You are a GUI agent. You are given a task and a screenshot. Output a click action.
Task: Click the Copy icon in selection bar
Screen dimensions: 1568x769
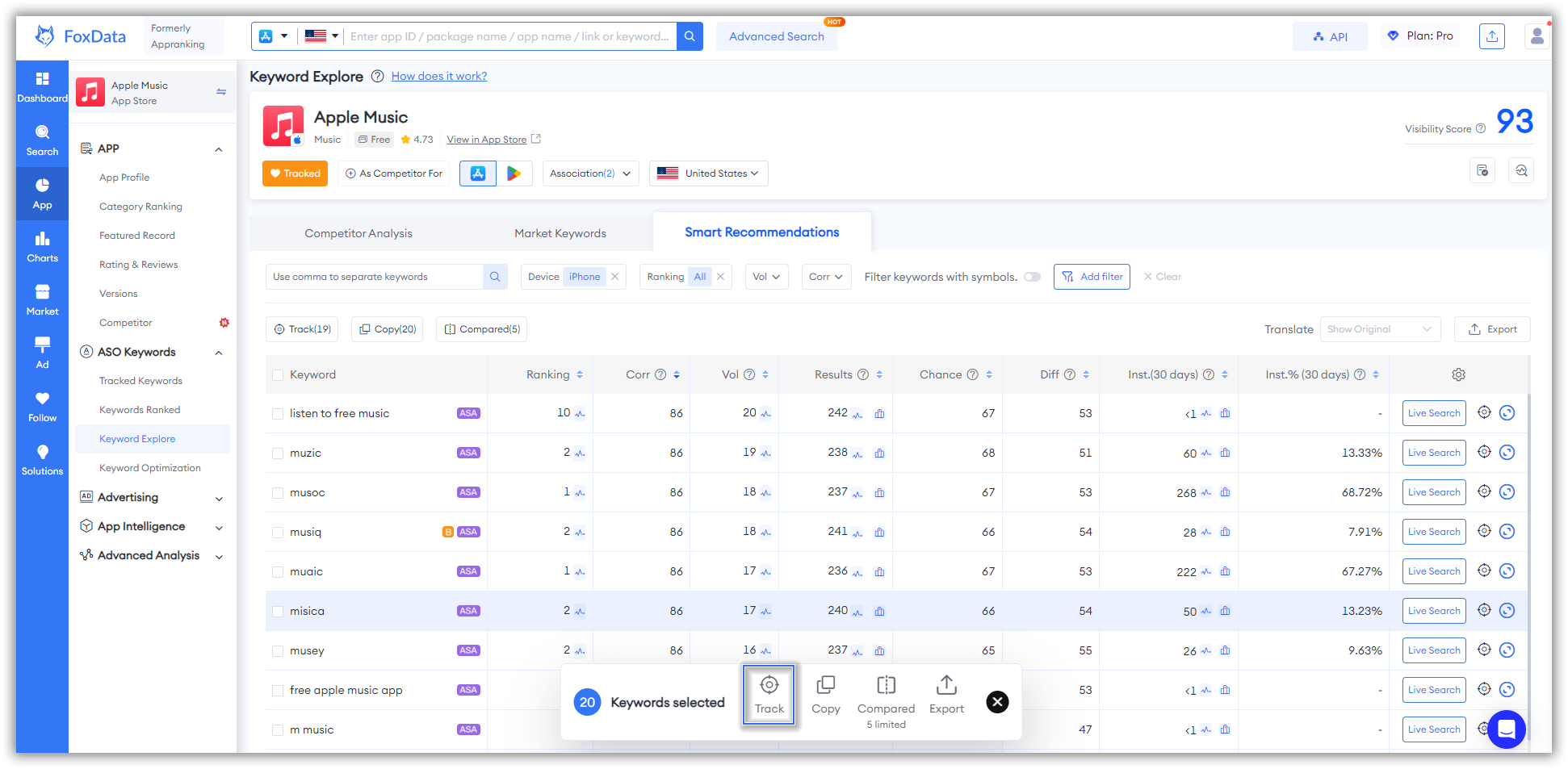tap(825, 695)
